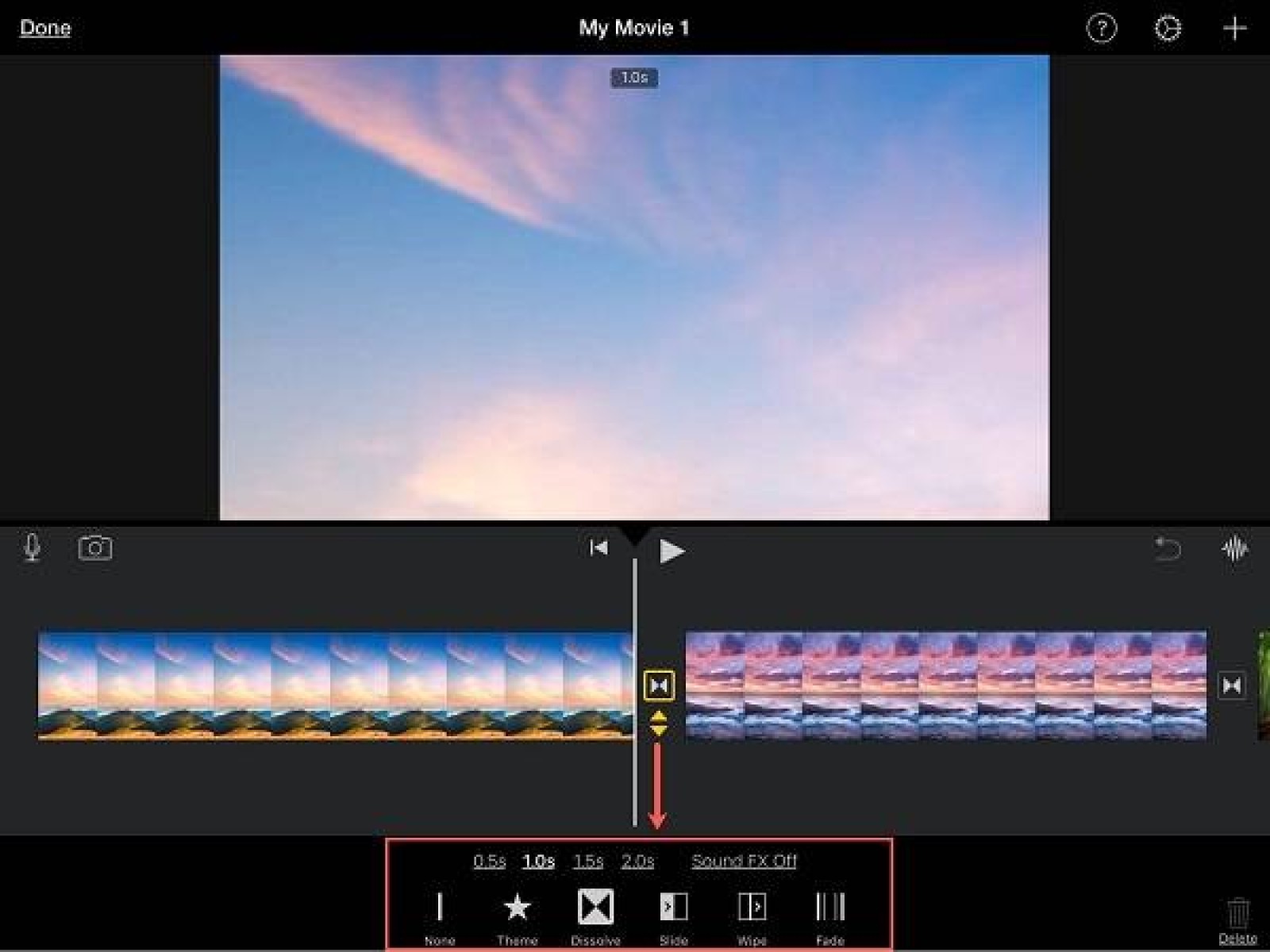Set transition duration to 2.0s

[x=638, y=861]
